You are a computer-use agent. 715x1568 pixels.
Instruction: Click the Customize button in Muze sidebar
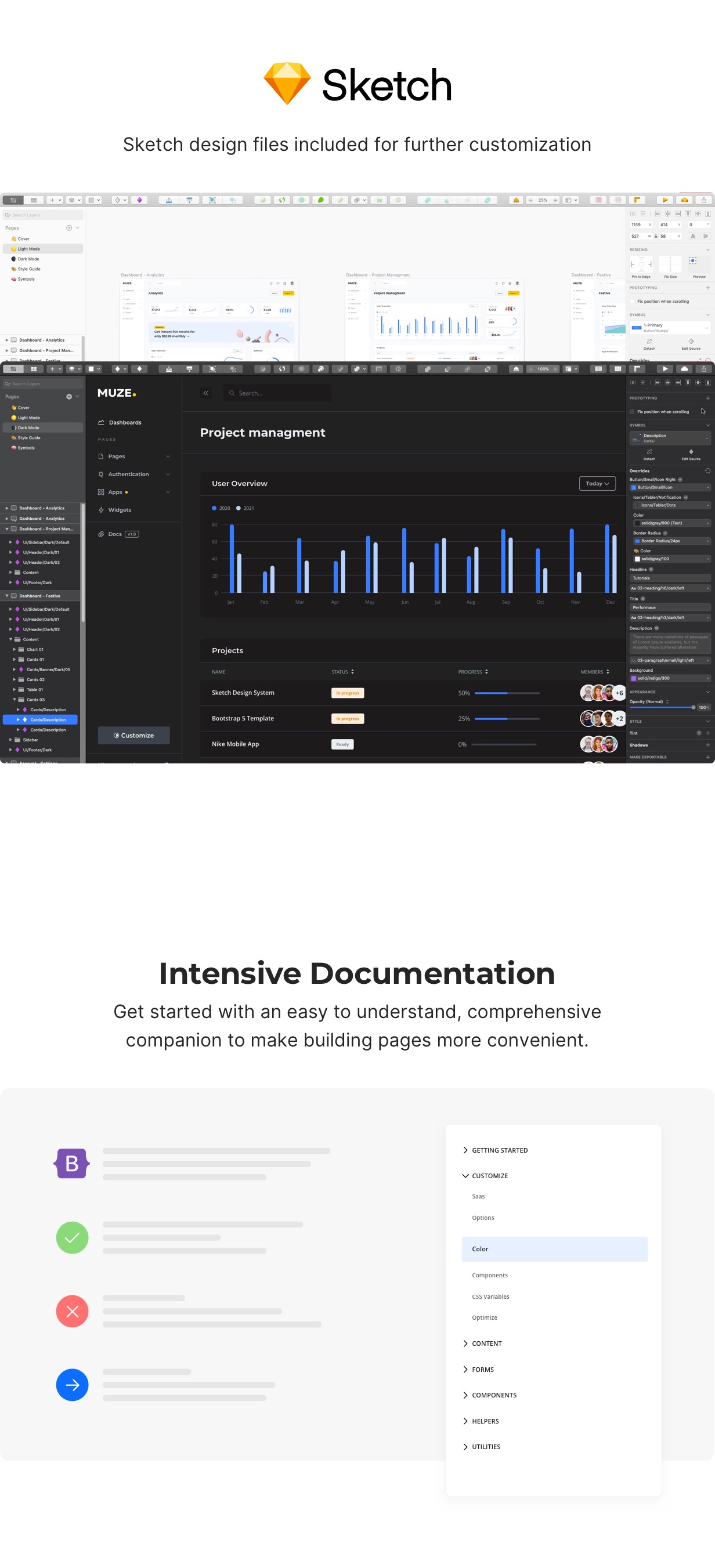pyautogui.click(x=133, y=736)
